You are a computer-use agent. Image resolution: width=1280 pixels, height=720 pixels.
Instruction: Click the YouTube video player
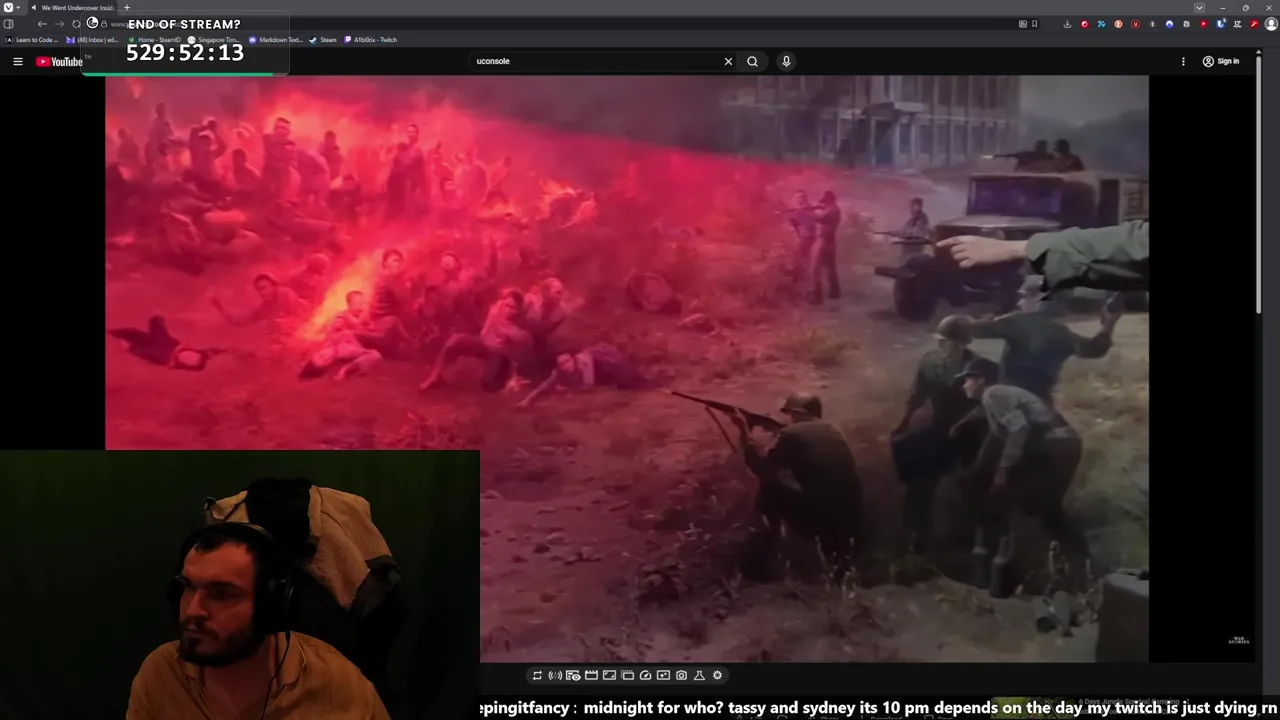pyautogui.click(x=627, y=368)
